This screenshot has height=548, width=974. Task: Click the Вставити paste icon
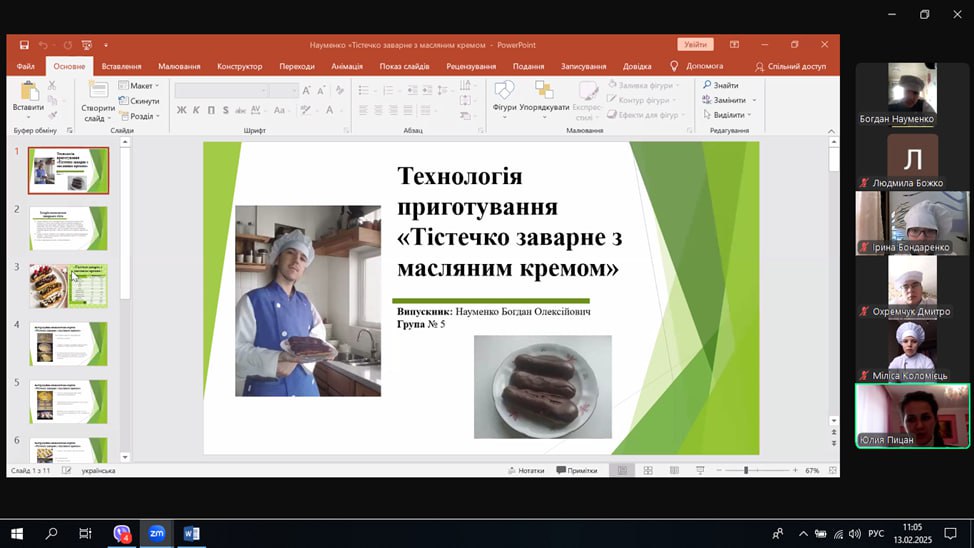28,96
